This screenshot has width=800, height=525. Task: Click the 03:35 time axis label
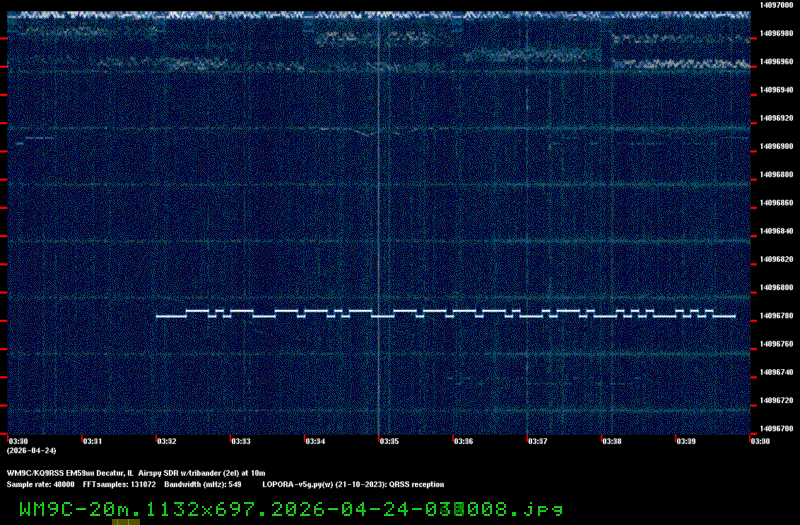tap(389, 441)
